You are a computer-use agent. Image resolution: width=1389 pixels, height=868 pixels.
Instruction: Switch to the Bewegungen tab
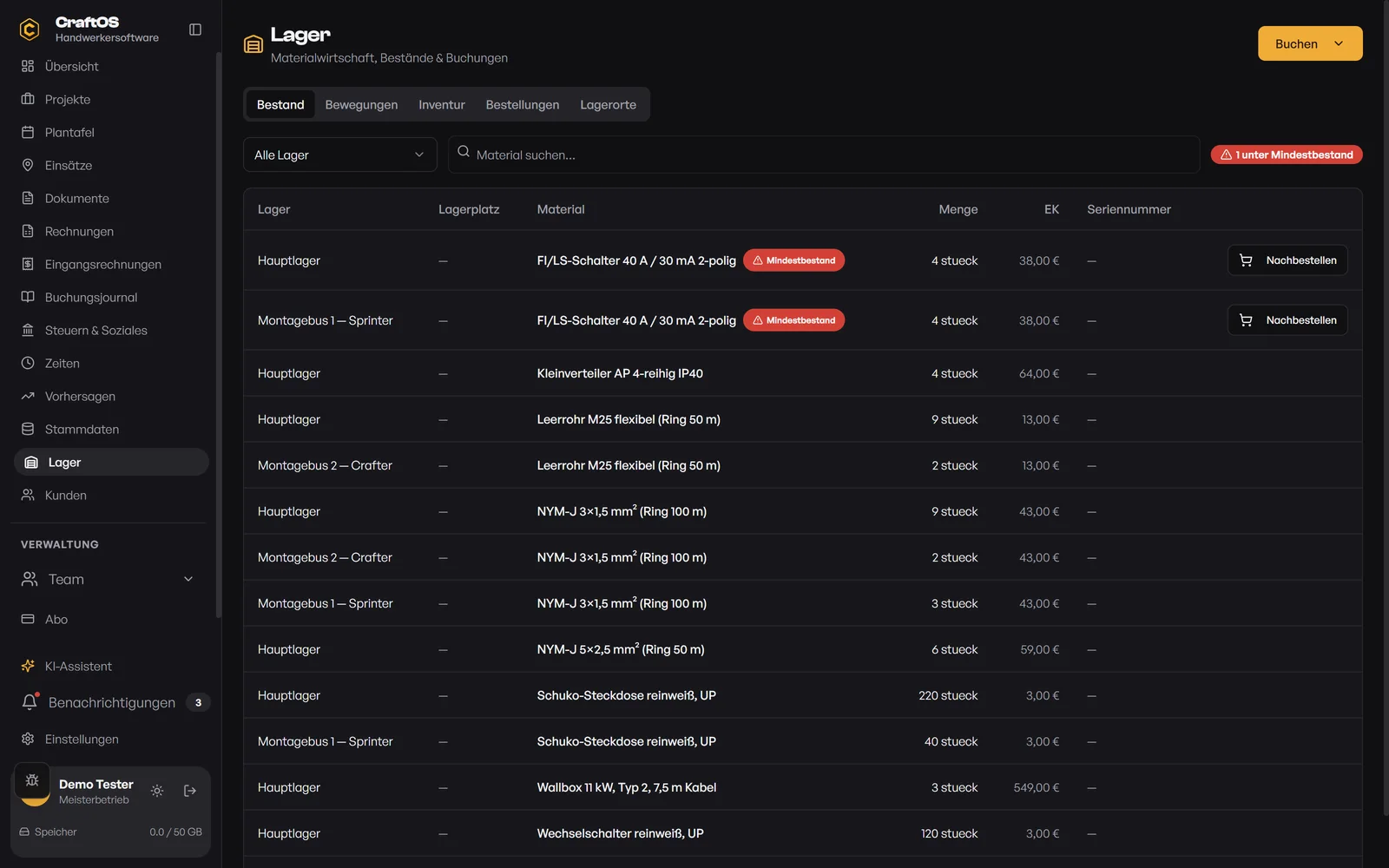click(361, 104)
